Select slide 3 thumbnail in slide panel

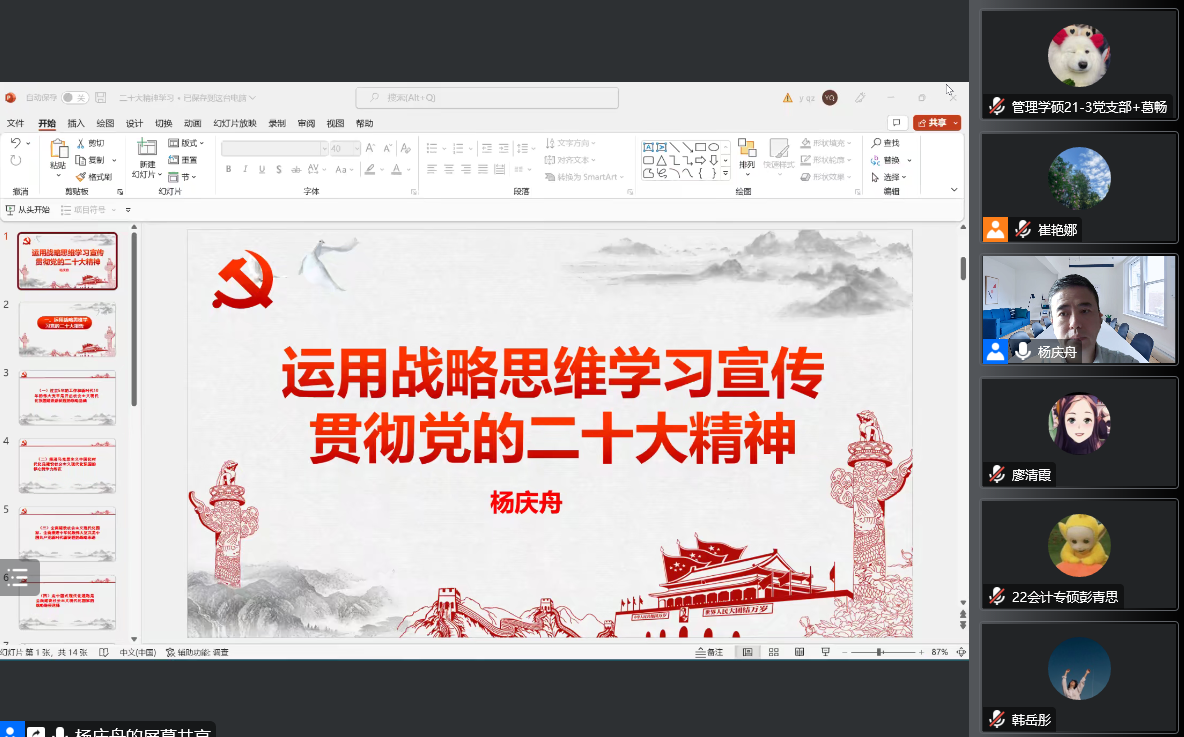(68, 398)
